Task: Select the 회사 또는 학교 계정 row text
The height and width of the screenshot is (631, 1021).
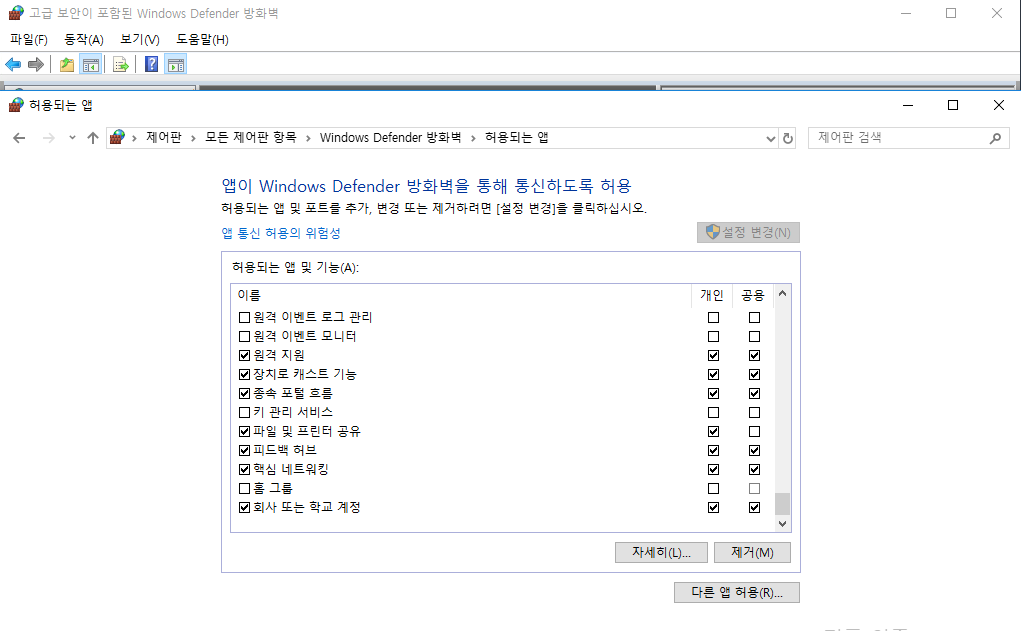Action: (x=307, y=507)
